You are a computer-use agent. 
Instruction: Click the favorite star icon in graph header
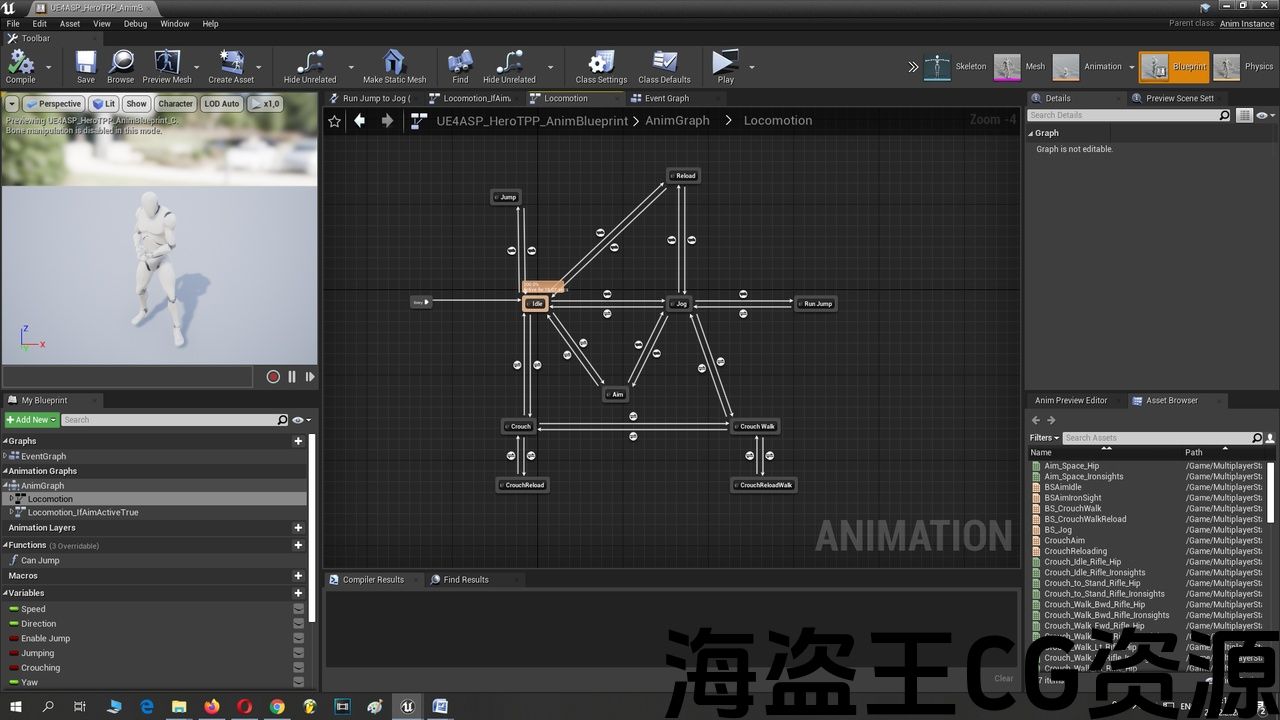334,121
